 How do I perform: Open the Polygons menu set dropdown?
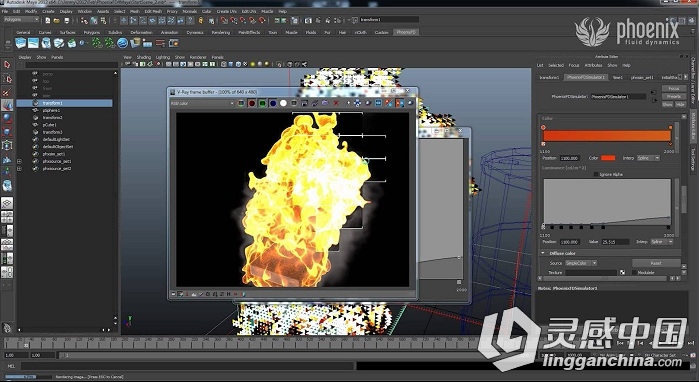(x=21, y=20)
